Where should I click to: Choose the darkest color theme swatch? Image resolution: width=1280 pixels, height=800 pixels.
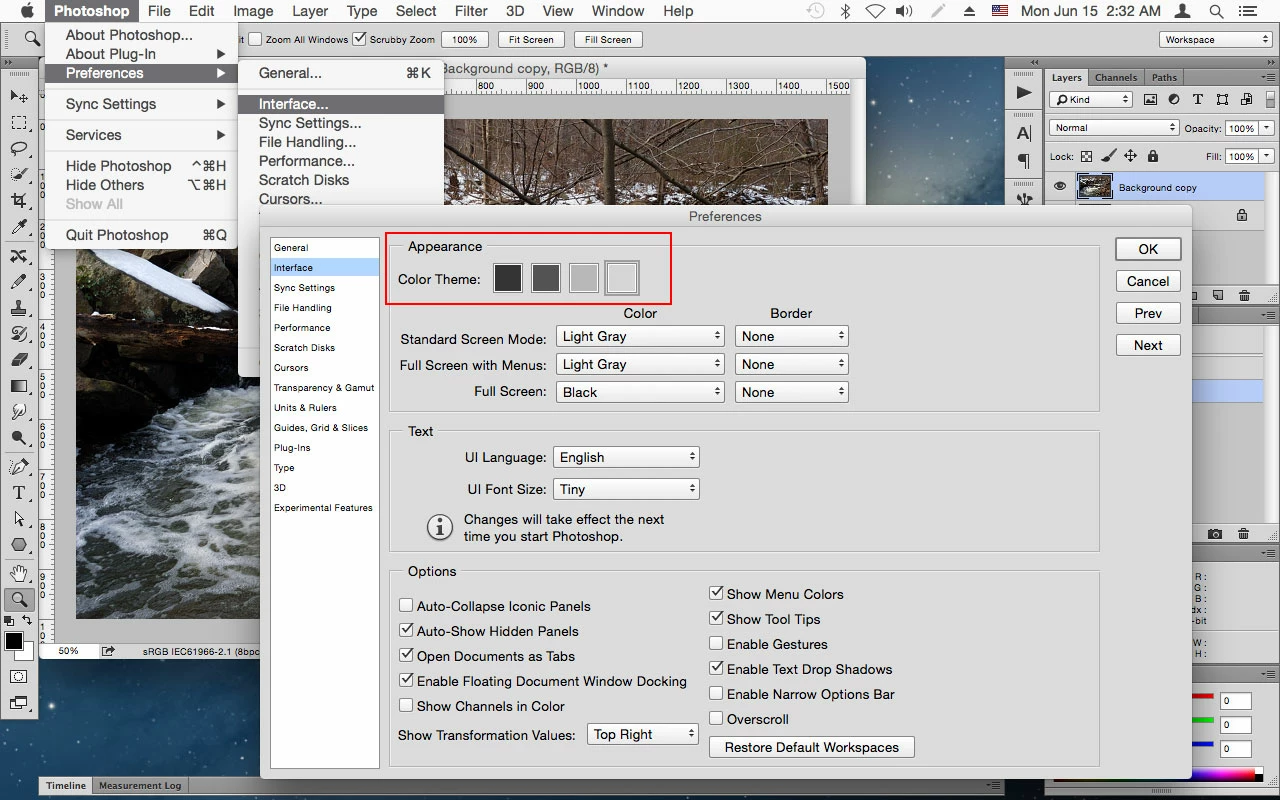pos(508,278)
